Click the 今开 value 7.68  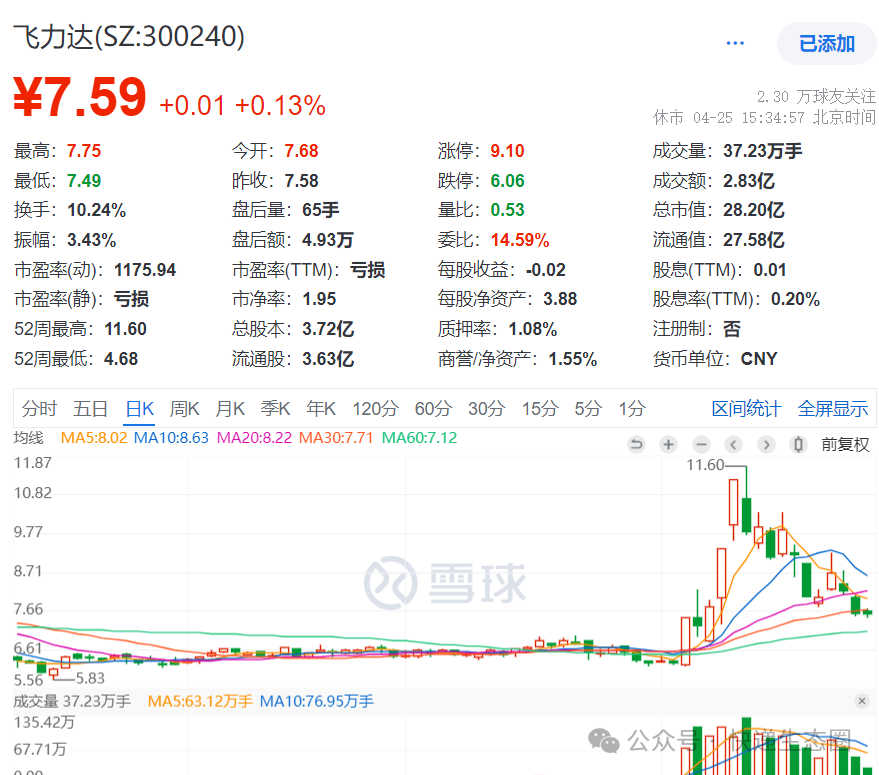tap(301, 151)
